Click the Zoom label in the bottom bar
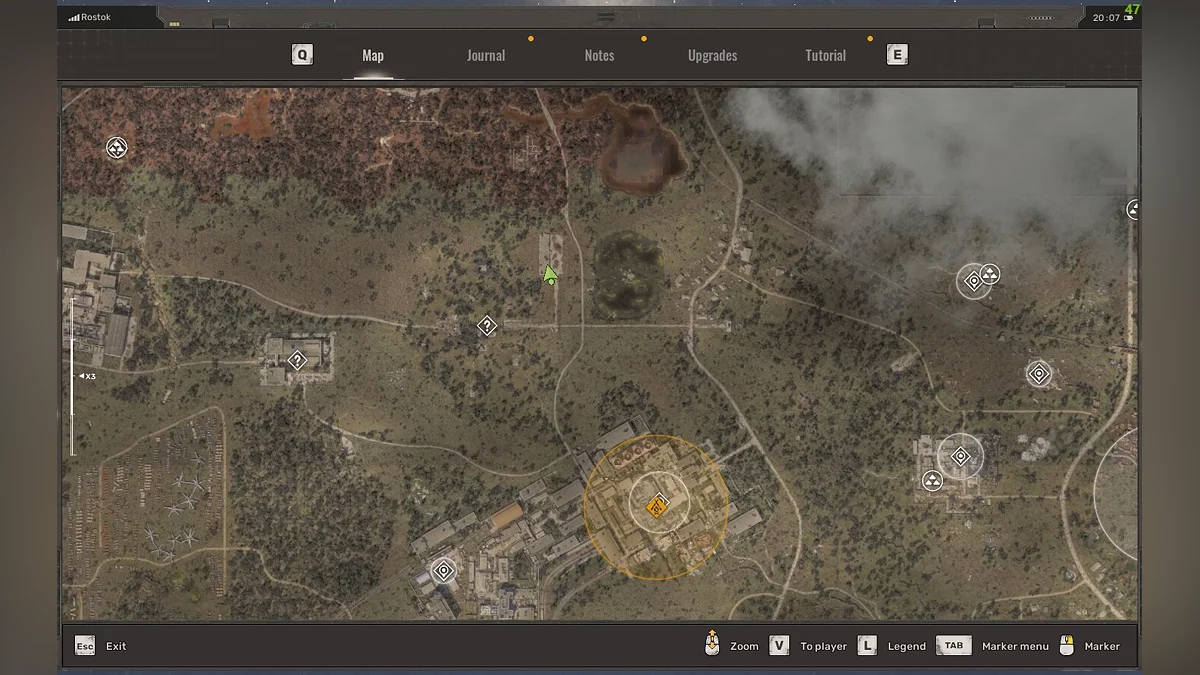The image size is (1200, 675). (744, 646)
